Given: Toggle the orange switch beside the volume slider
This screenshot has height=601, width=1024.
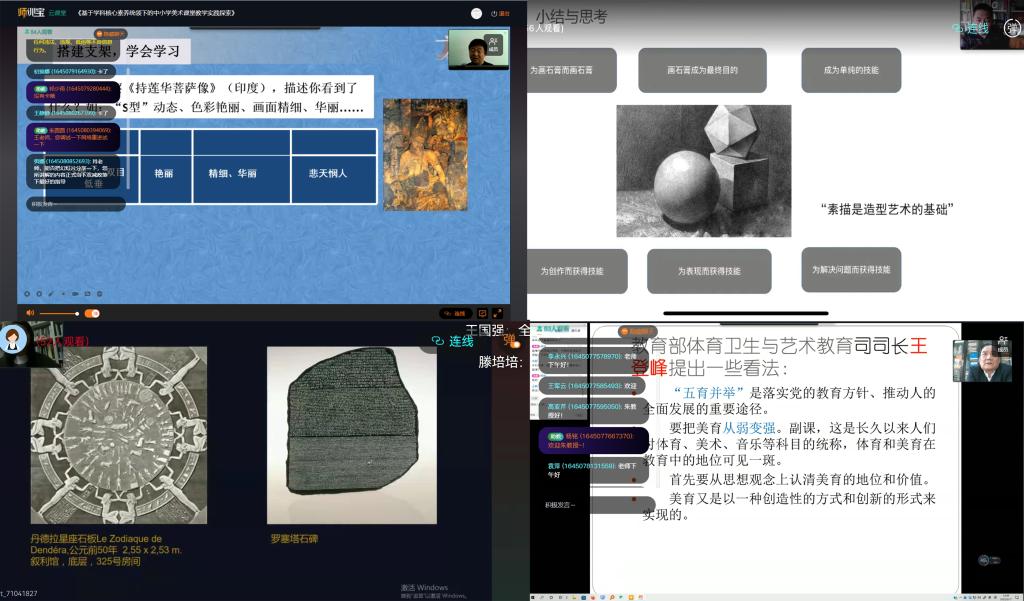Looking at the screenshot, I should coord(92,314).
